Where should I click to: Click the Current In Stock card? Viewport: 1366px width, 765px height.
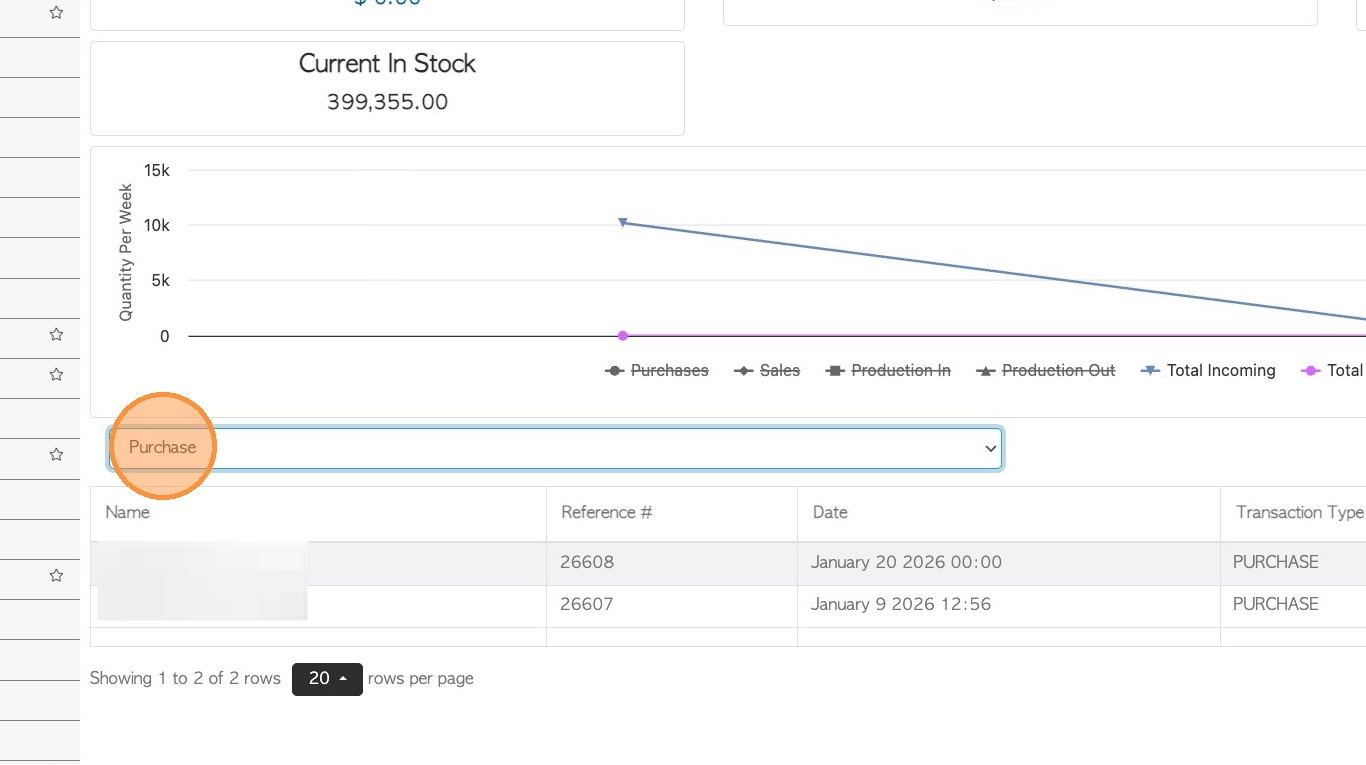pyautogui.click(x=387, y=88)
